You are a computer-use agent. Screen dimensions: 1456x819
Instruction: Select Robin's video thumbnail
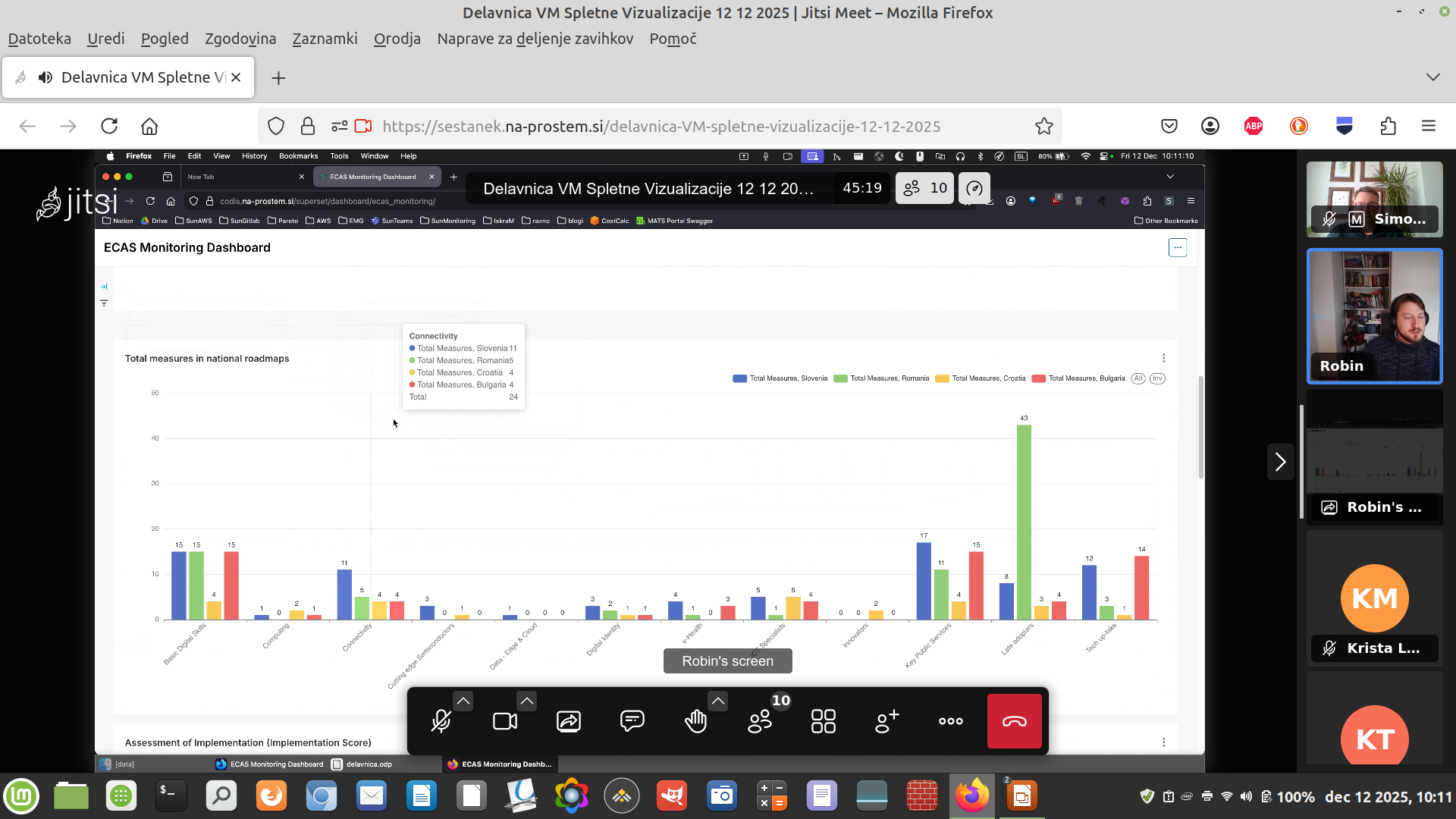click(1374, 315)
